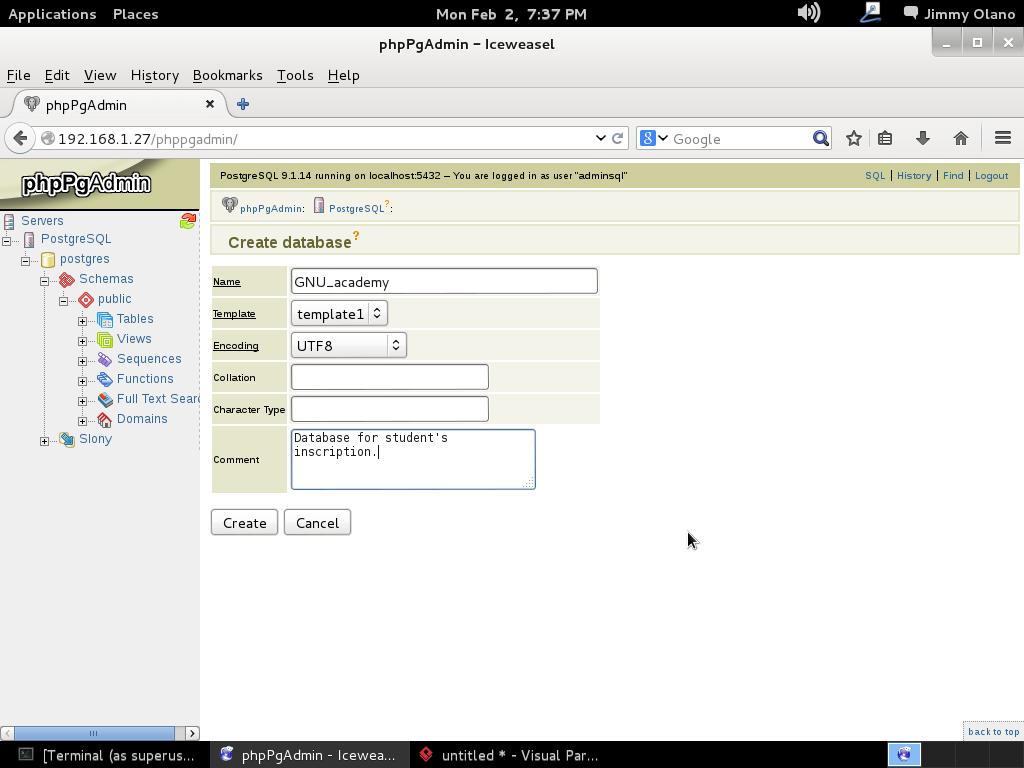The image size is (1024, 768).
Task: Open the Bookmarks menu
Action: (x=227, y=75)
